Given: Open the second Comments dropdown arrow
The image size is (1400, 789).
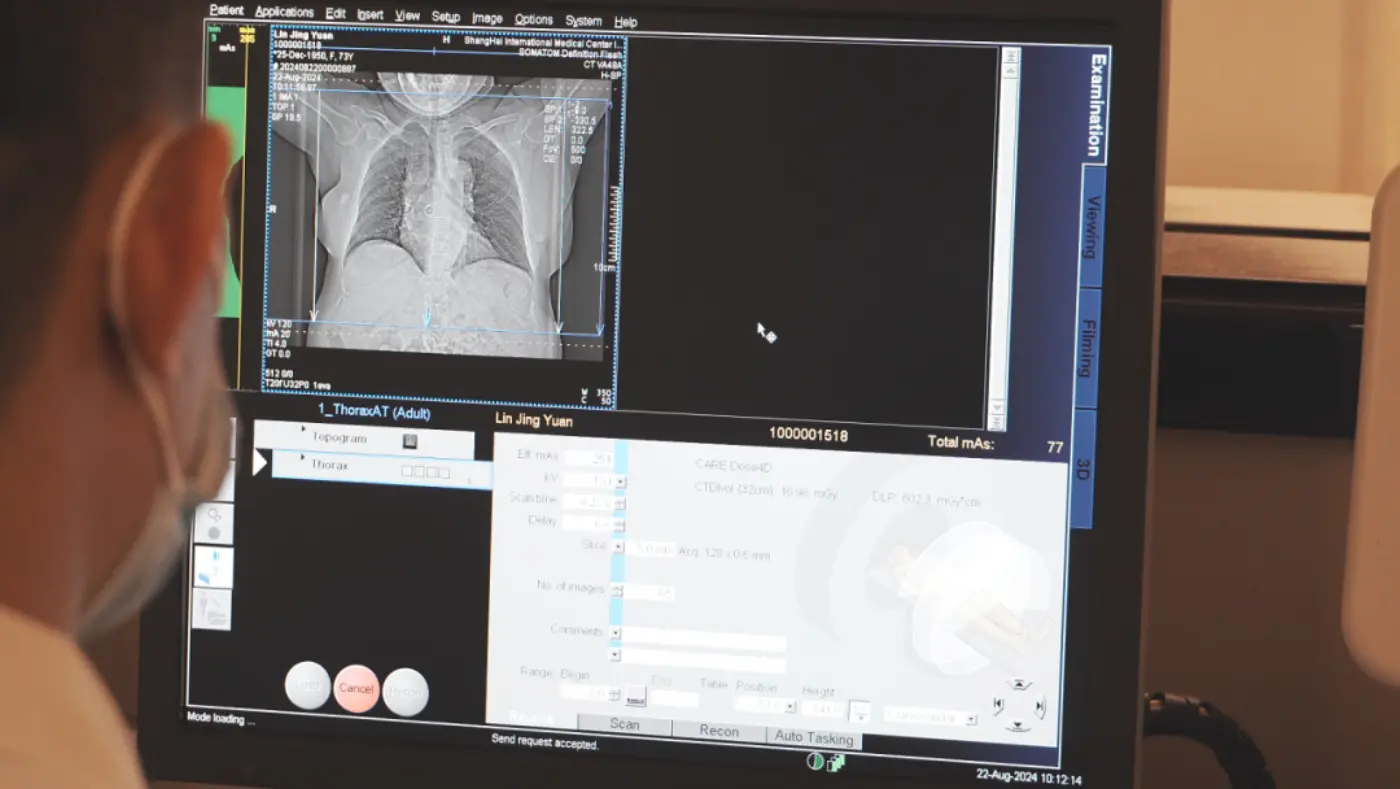Looking at the screenshot, I should [614, 655].
